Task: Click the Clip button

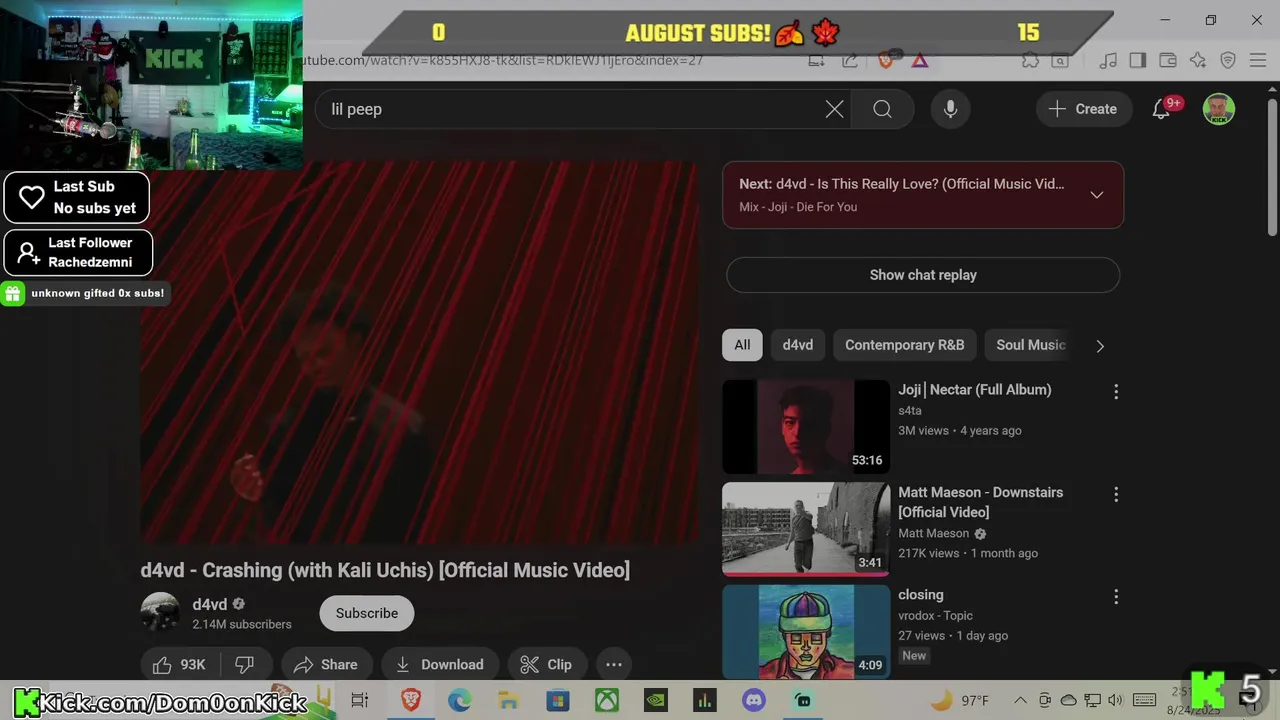Action: [x=547, y=664]
